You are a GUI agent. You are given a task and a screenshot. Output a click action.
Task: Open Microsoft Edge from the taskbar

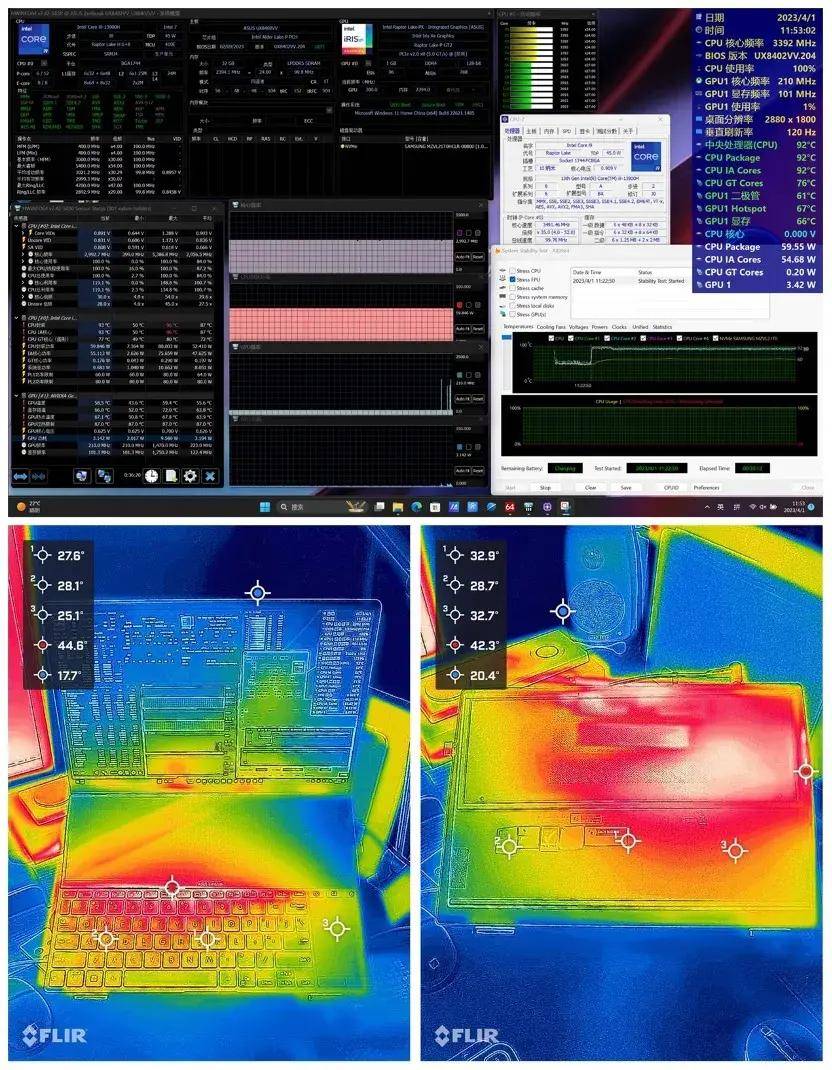tap(416, 507)
